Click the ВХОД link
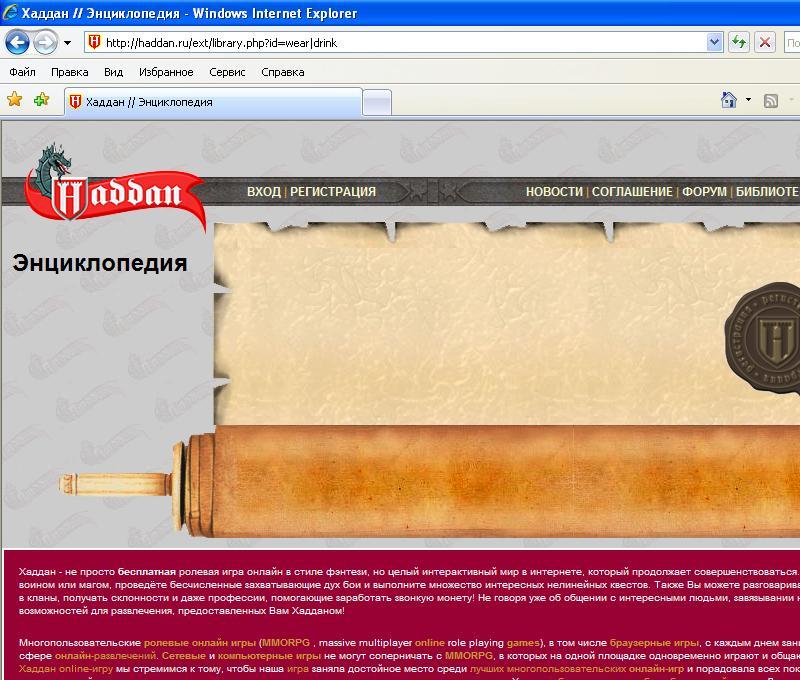800x680 pixels. coord(264,192)
